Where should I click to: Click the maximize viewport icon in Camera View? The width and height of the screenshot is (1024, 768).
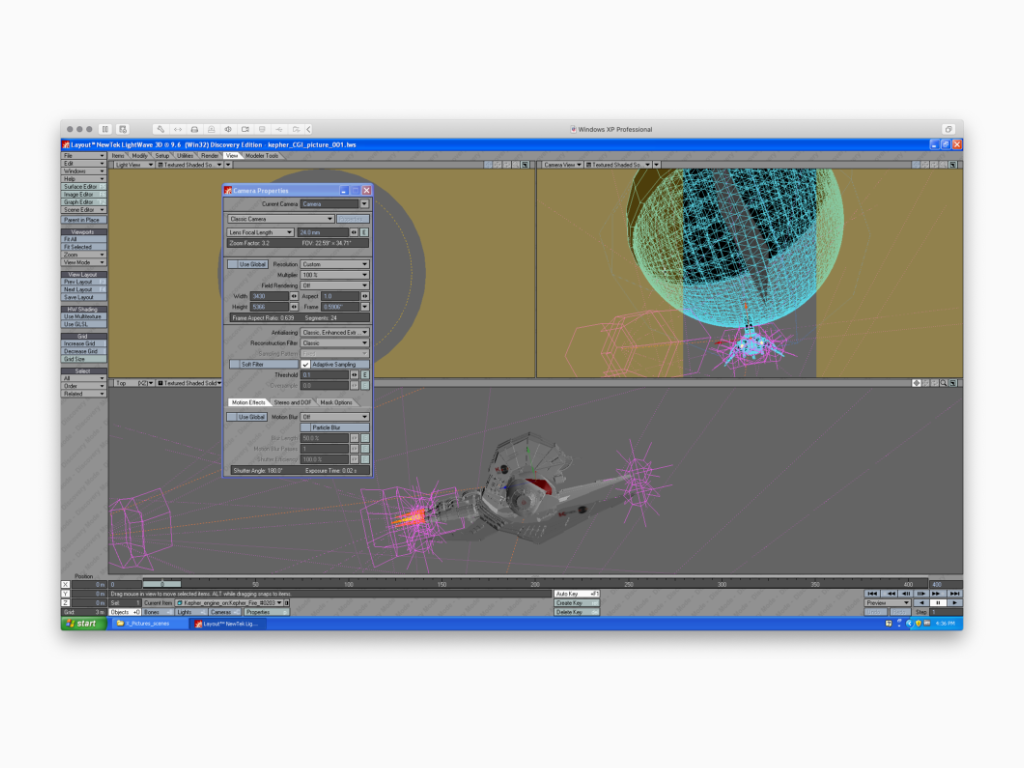coord(953,165)
